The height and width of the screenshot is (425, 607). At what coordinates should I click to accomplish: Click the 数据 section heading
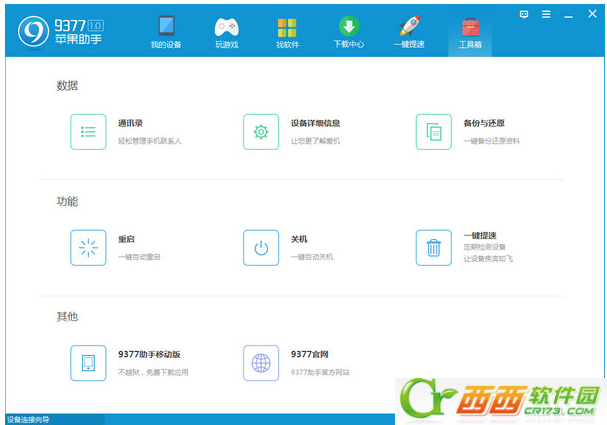67,86
